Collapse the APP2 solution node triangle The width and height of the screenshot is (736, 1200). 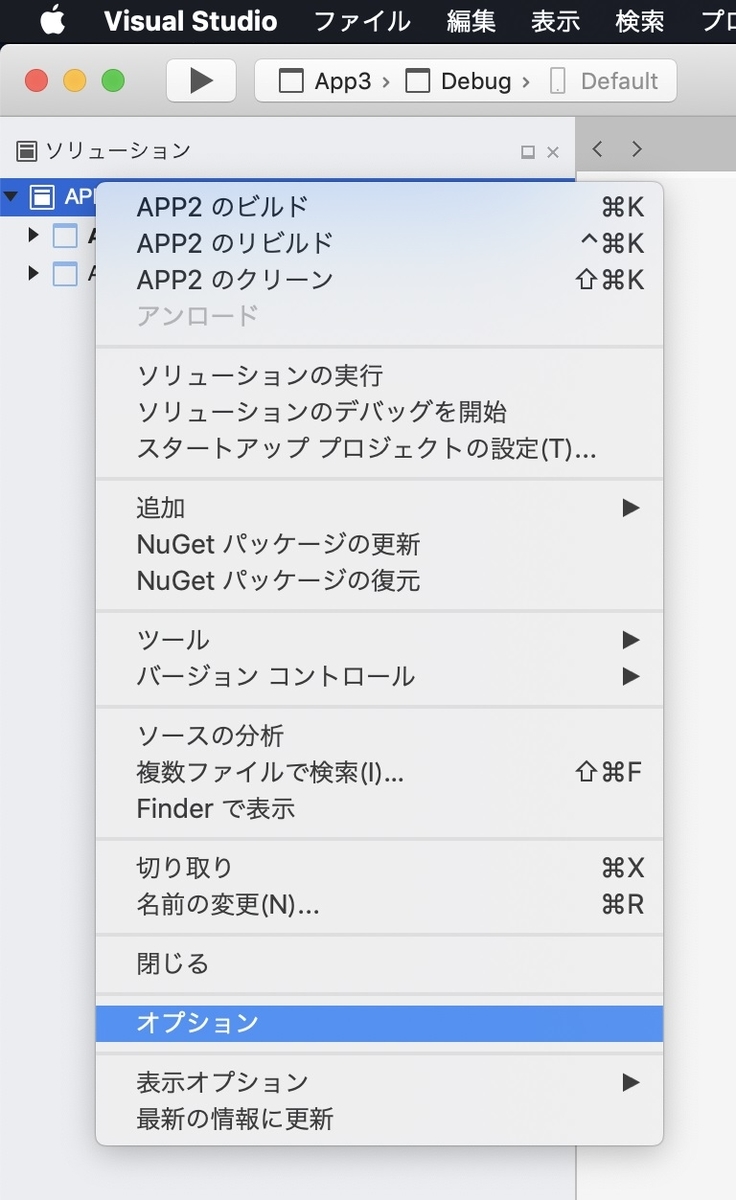click(x=11, y=197)
